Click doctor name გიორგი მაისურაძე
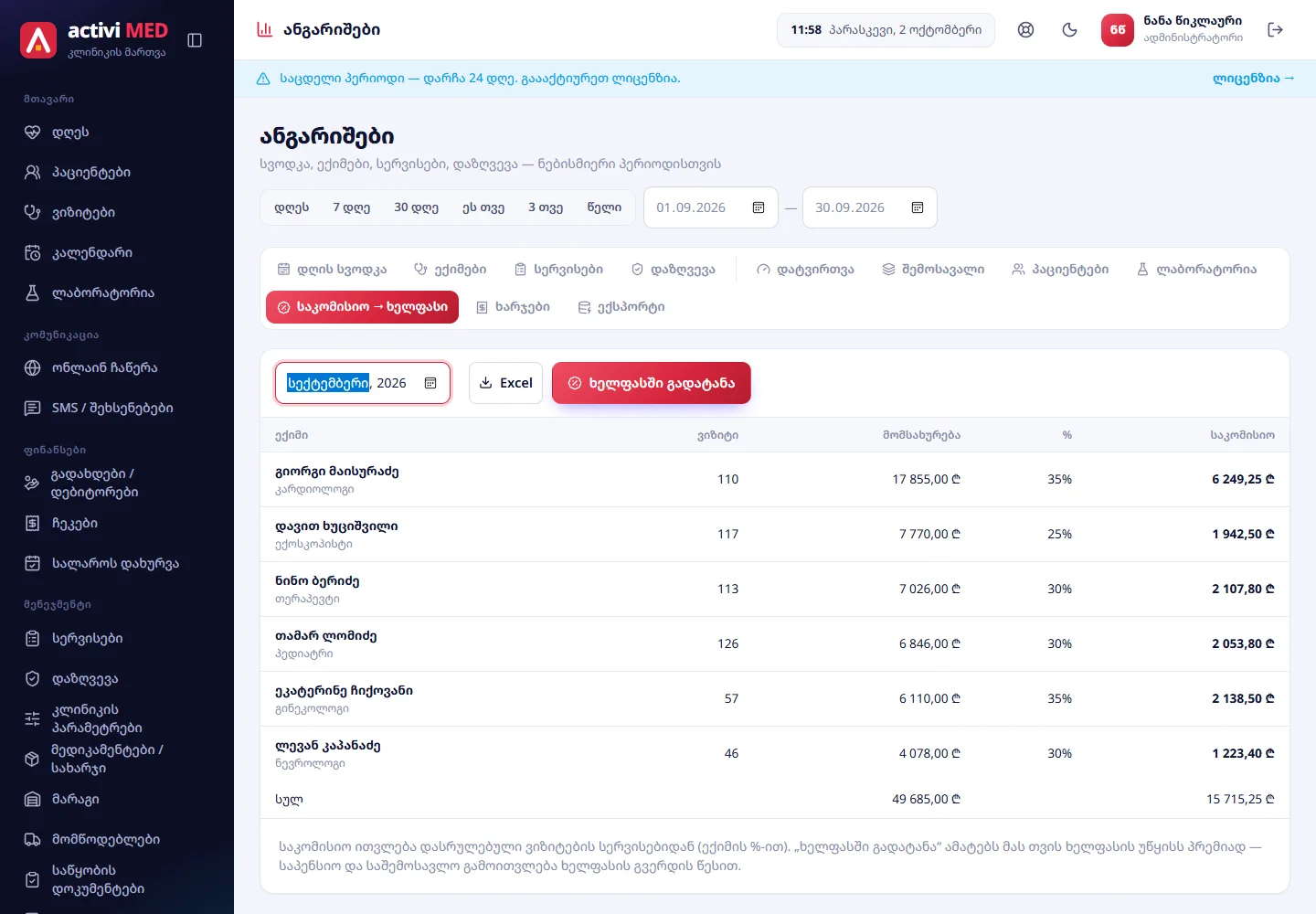1316x914 pixels. [x=337, y=472]
